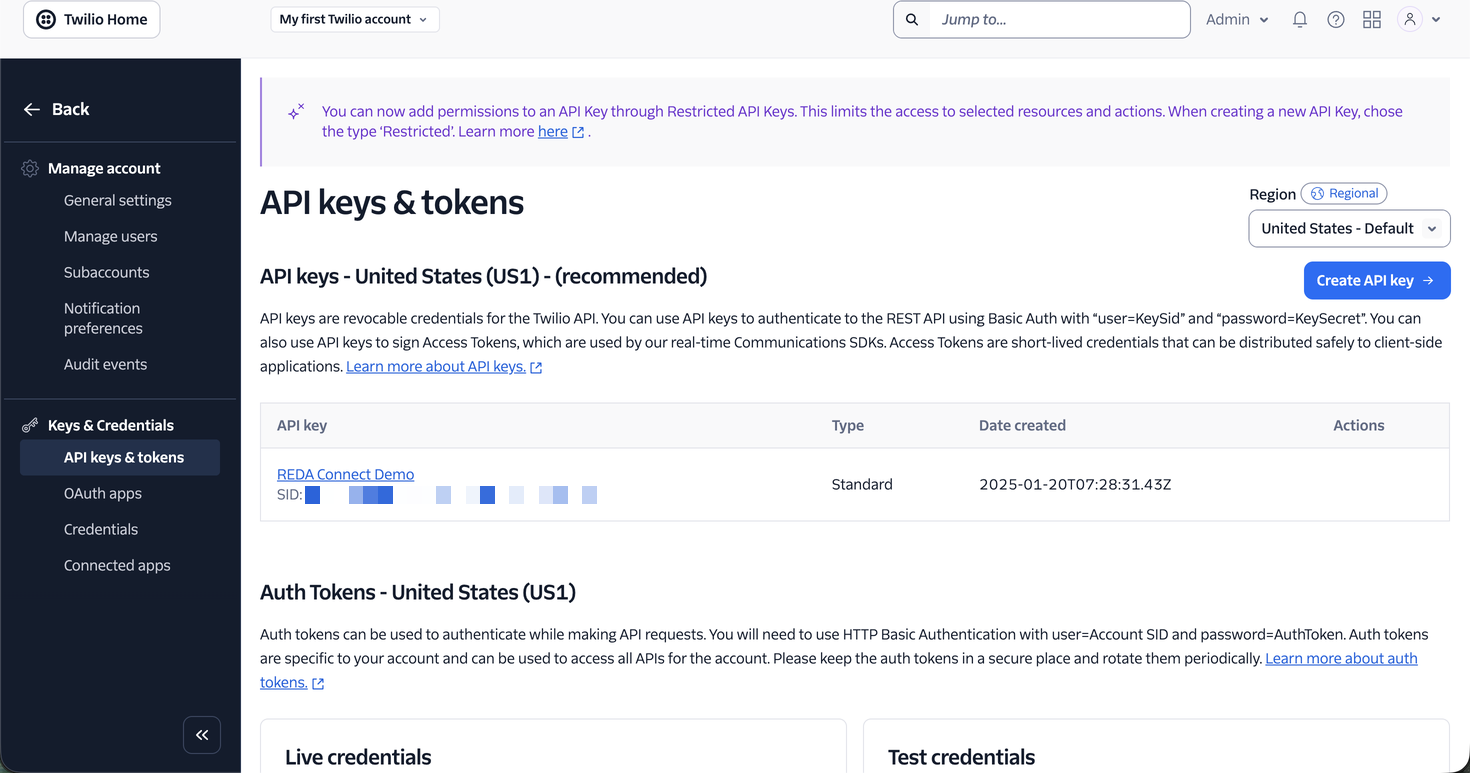This screenshot has width=1470, height=773.
Task: Open the 'REDA Connect Demo' API key link
Action: (345, 474)
